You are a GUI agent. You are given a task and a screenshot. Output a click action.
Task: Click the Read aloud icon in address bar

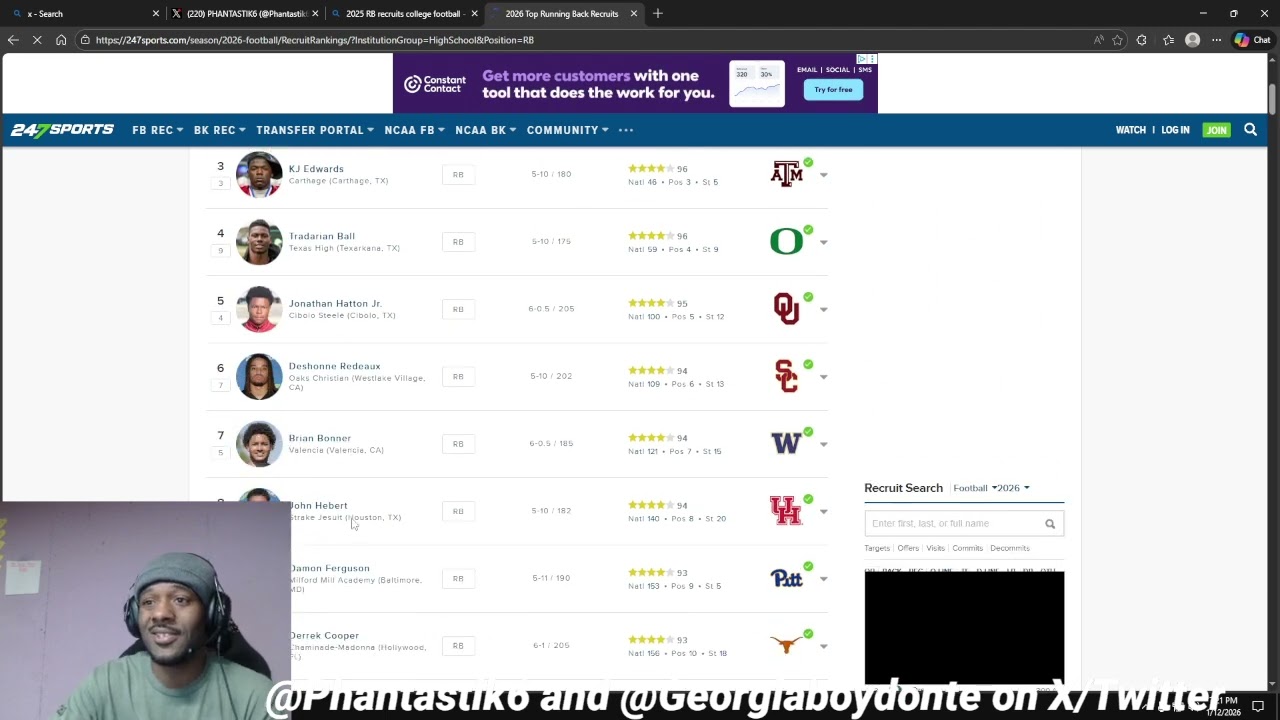click(1098, 40)
